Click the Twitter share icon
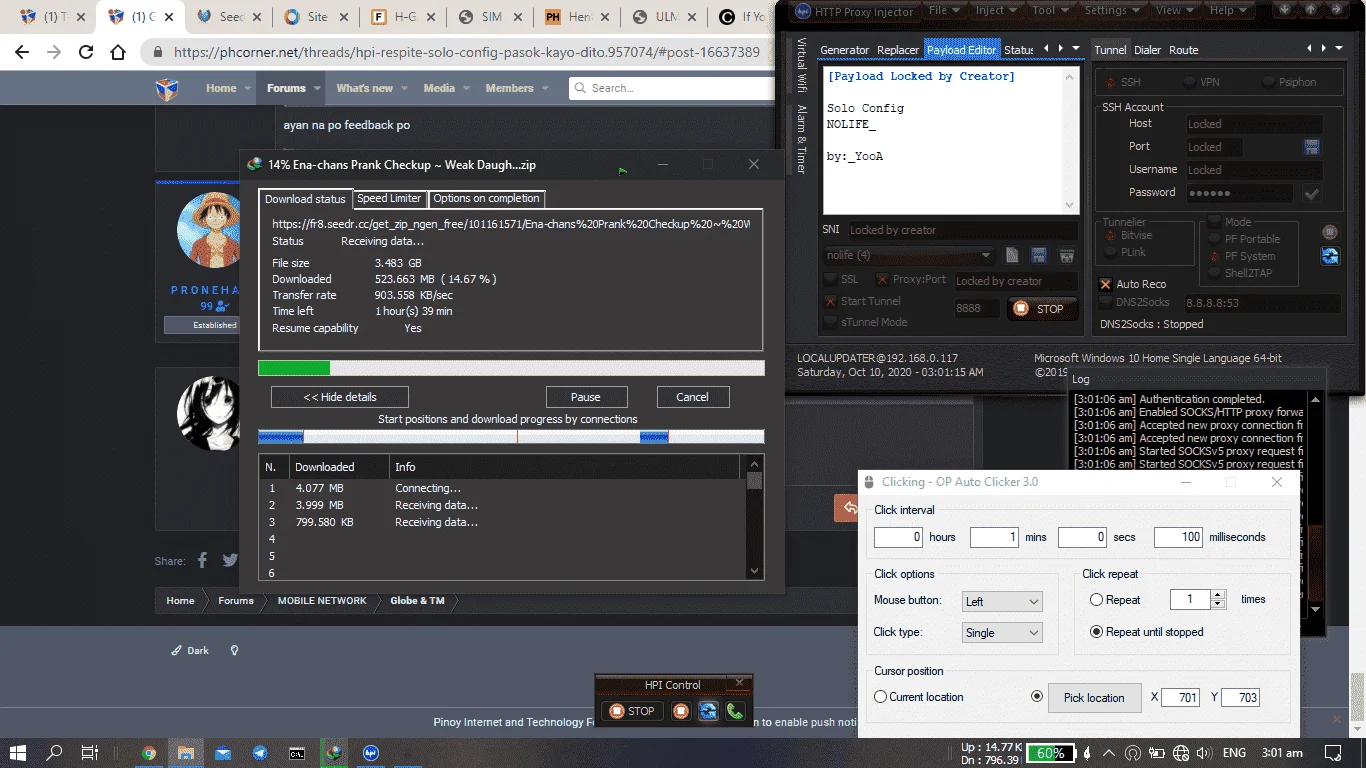 [230, 561]
